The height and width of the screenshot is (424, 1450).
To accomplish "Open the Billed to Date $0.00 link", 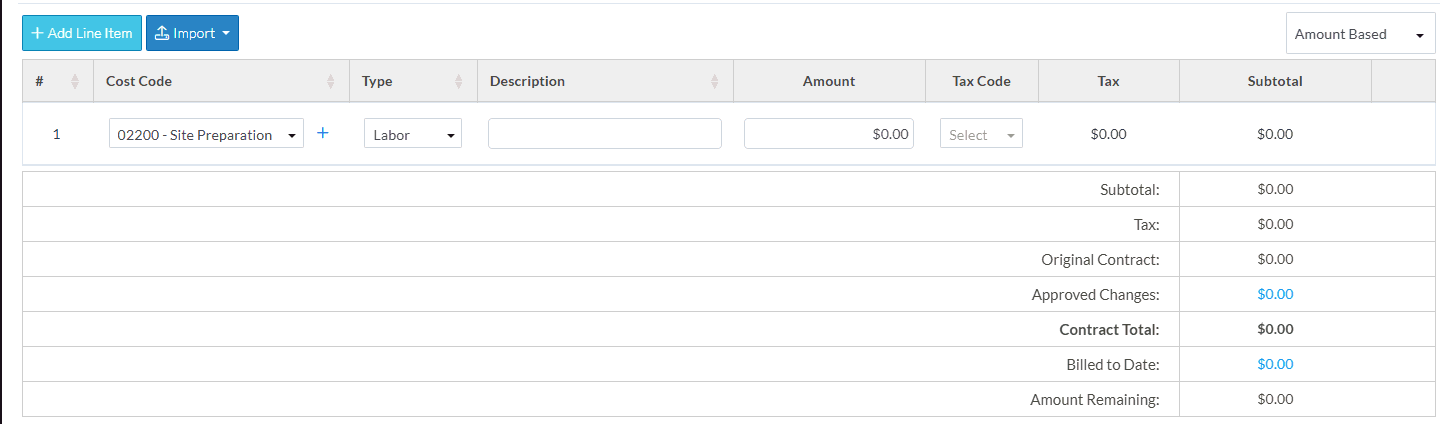I will pos(1275,364).
